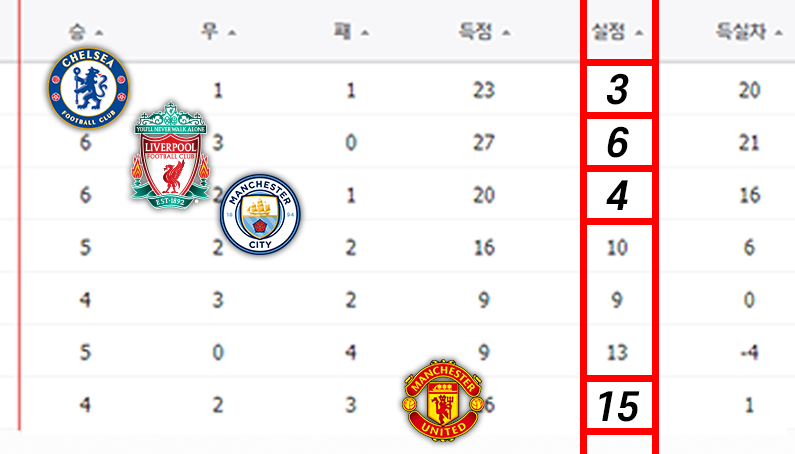Click the 실점 value 13
Screen dimensions: 795x454
617,352
